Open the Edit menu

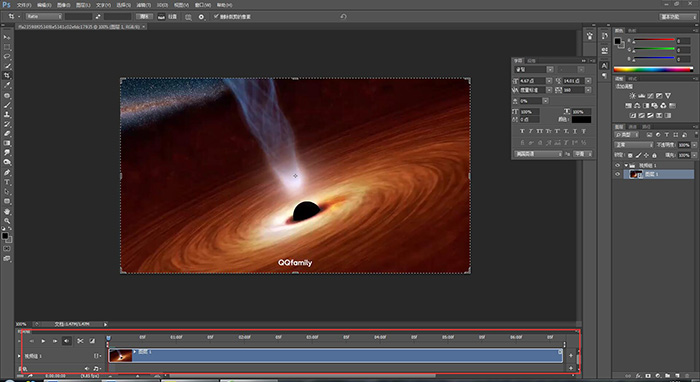(x=44, y=5)
